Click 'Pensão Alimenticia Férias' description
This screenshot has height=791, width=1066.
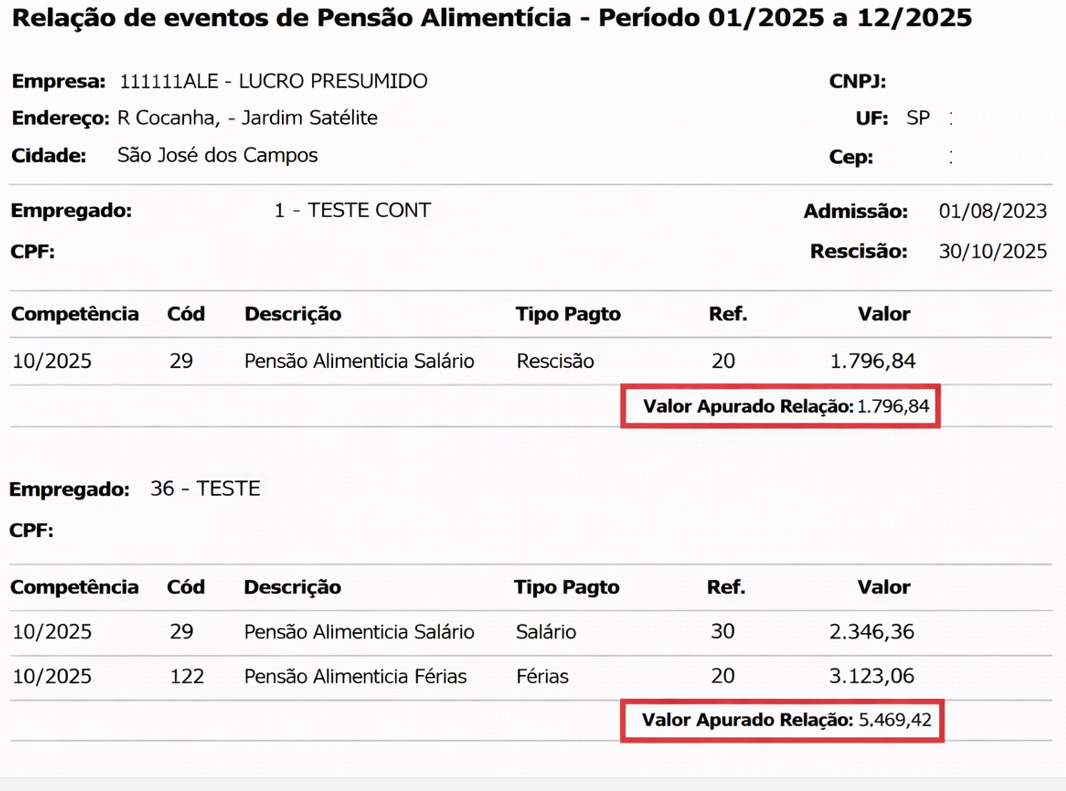pyautogui.click(x=356, y=676)
